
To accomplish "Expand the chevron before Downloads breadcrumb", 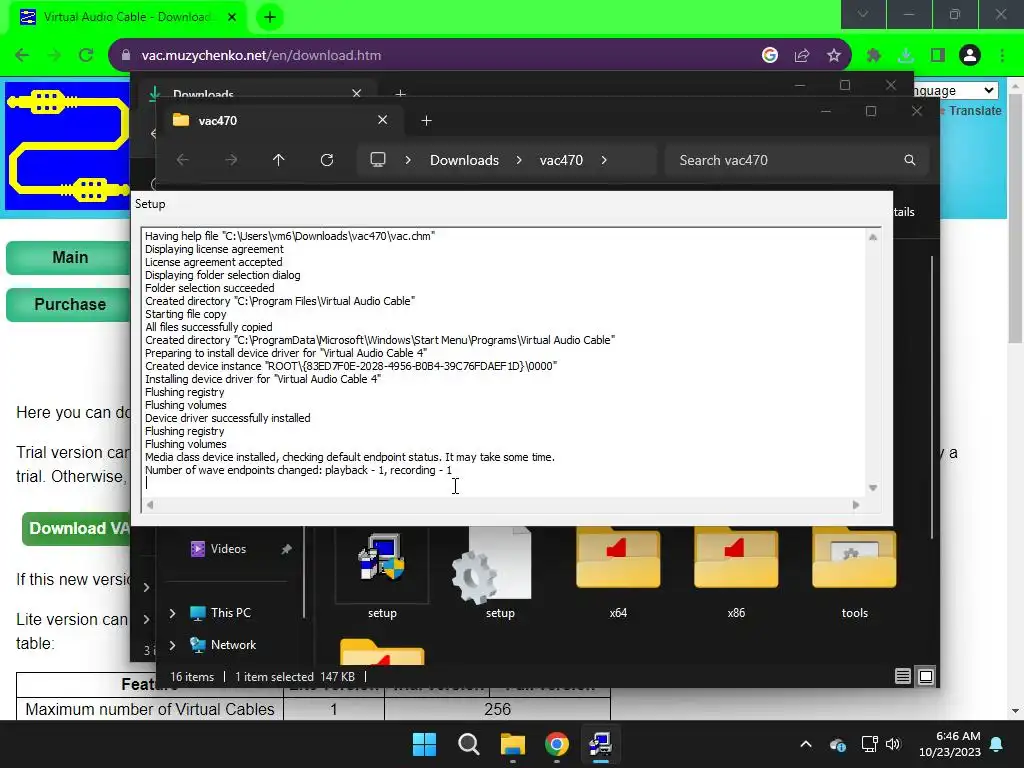I will pos(408,160).
